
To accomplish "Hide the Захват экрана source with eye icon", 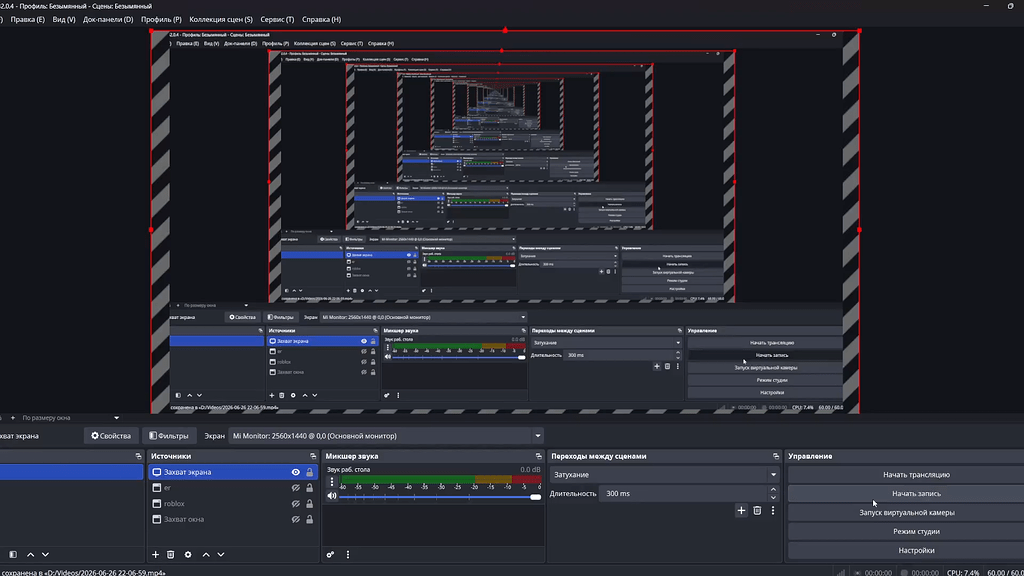I will click(x=296, y=472).
